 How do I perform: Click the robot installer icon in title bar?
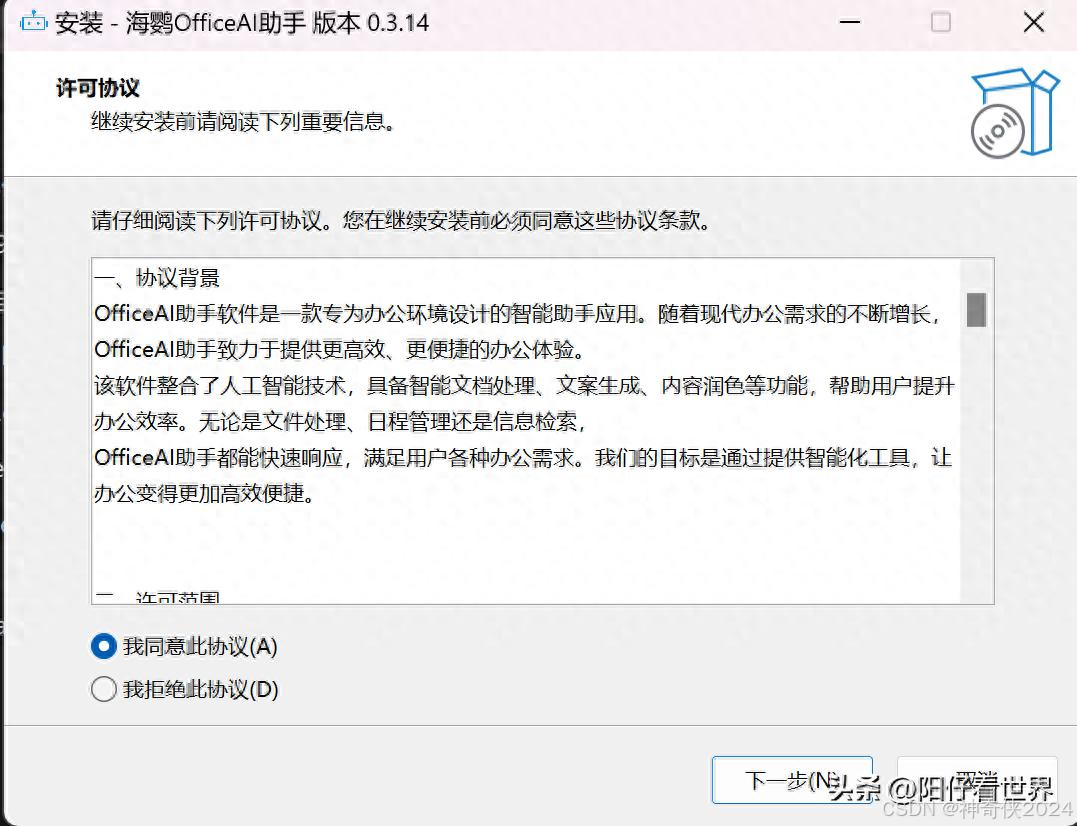pos(33,21)
